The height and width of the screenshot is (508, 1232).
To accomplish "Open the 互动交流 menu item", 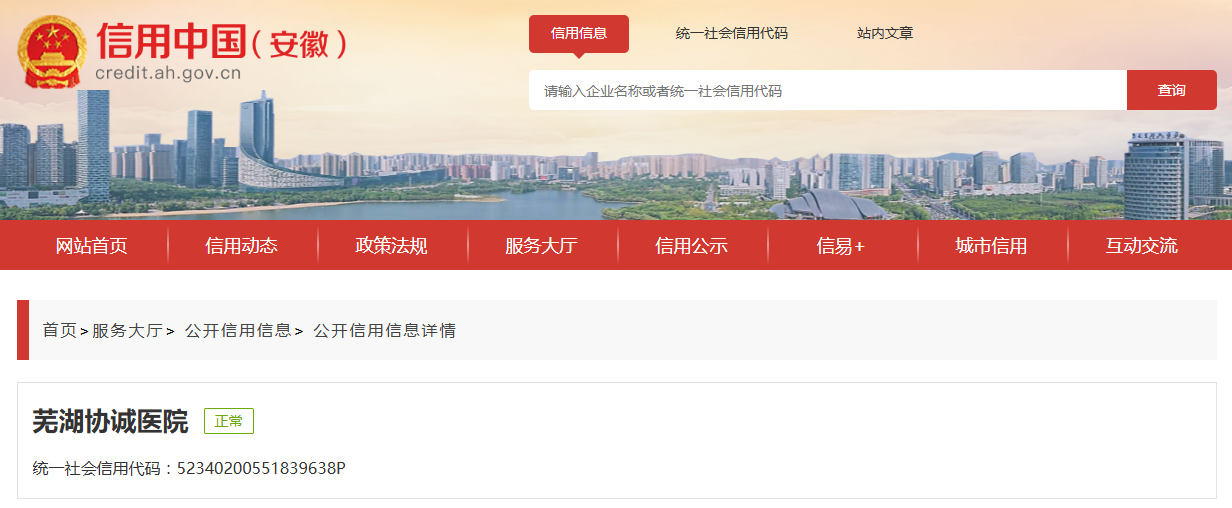I will point(1142,246).
